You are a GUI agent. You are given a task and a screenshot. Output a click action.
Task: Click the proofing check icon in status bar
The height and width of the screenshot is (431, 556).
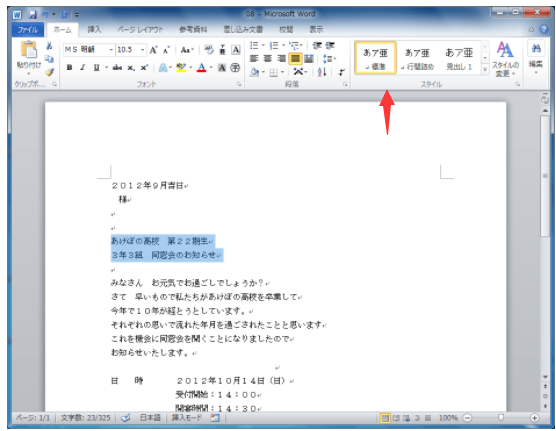[x=126, y=418]
